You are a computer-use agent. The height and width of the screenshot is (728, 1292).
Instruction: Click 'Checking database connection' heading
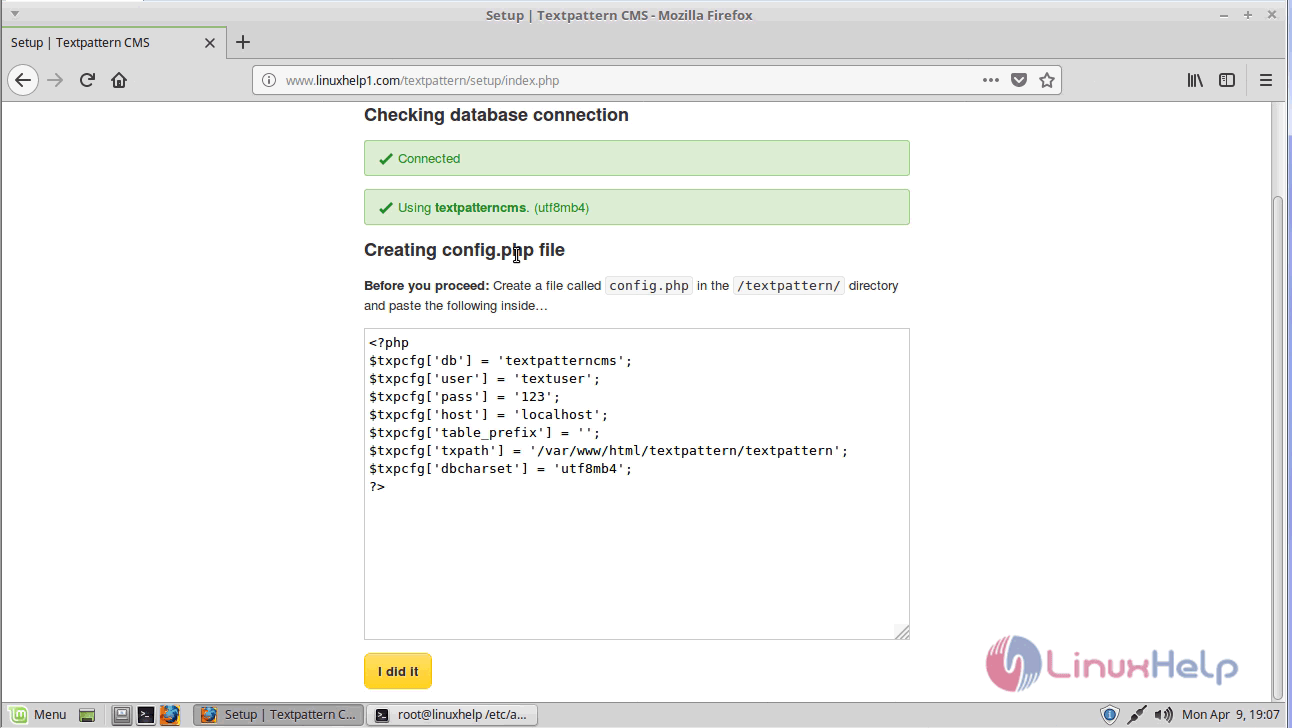tap(496, 115)
